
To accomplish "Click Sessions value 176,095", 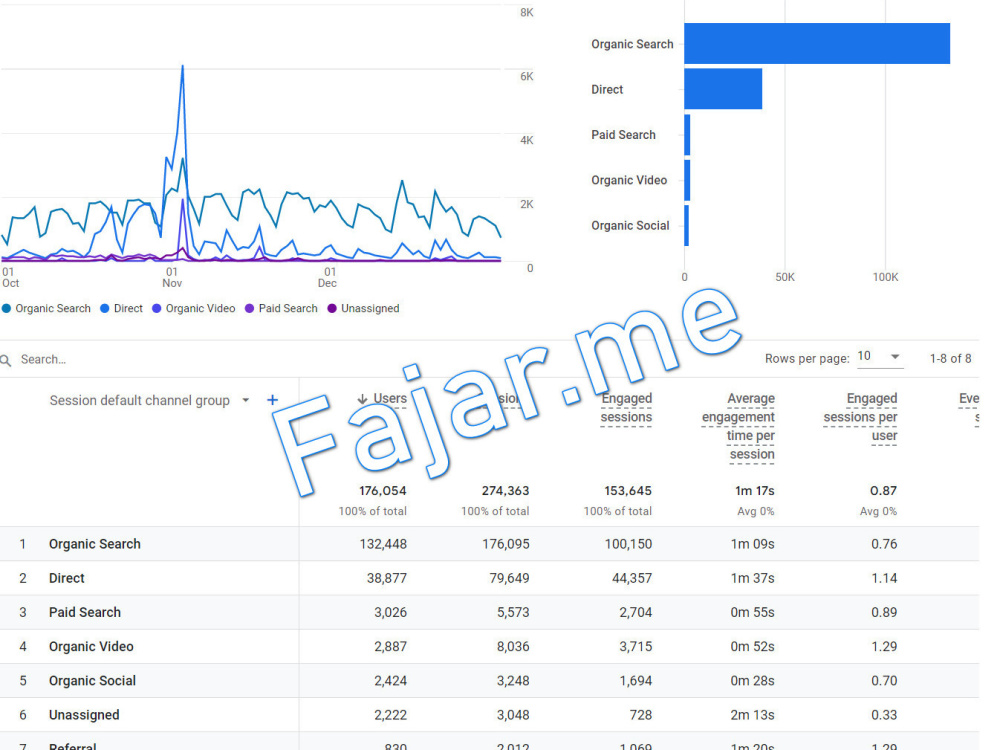I will click(x=506, y=544).
